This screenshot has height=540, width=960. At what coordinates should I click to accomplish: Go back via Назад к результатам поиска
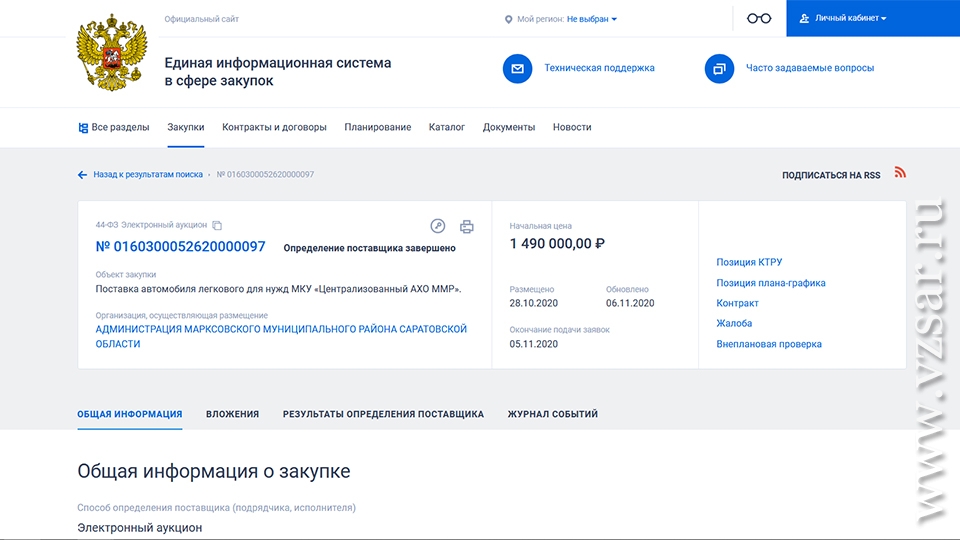[x=148, y=174]
